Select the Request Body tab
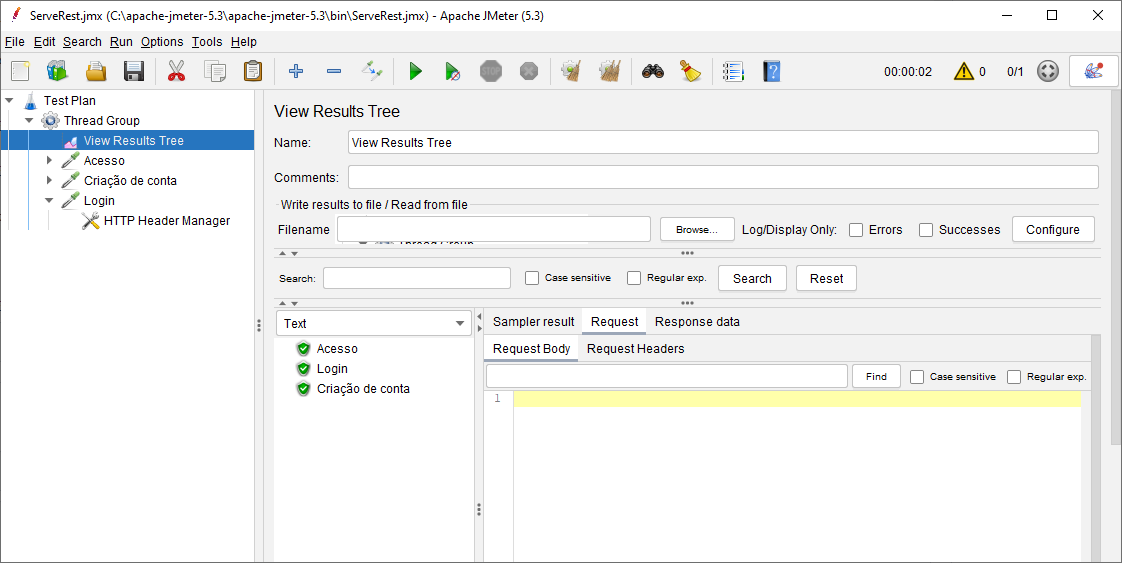Viewport: 1122px width, 563px height. point(532,349)
